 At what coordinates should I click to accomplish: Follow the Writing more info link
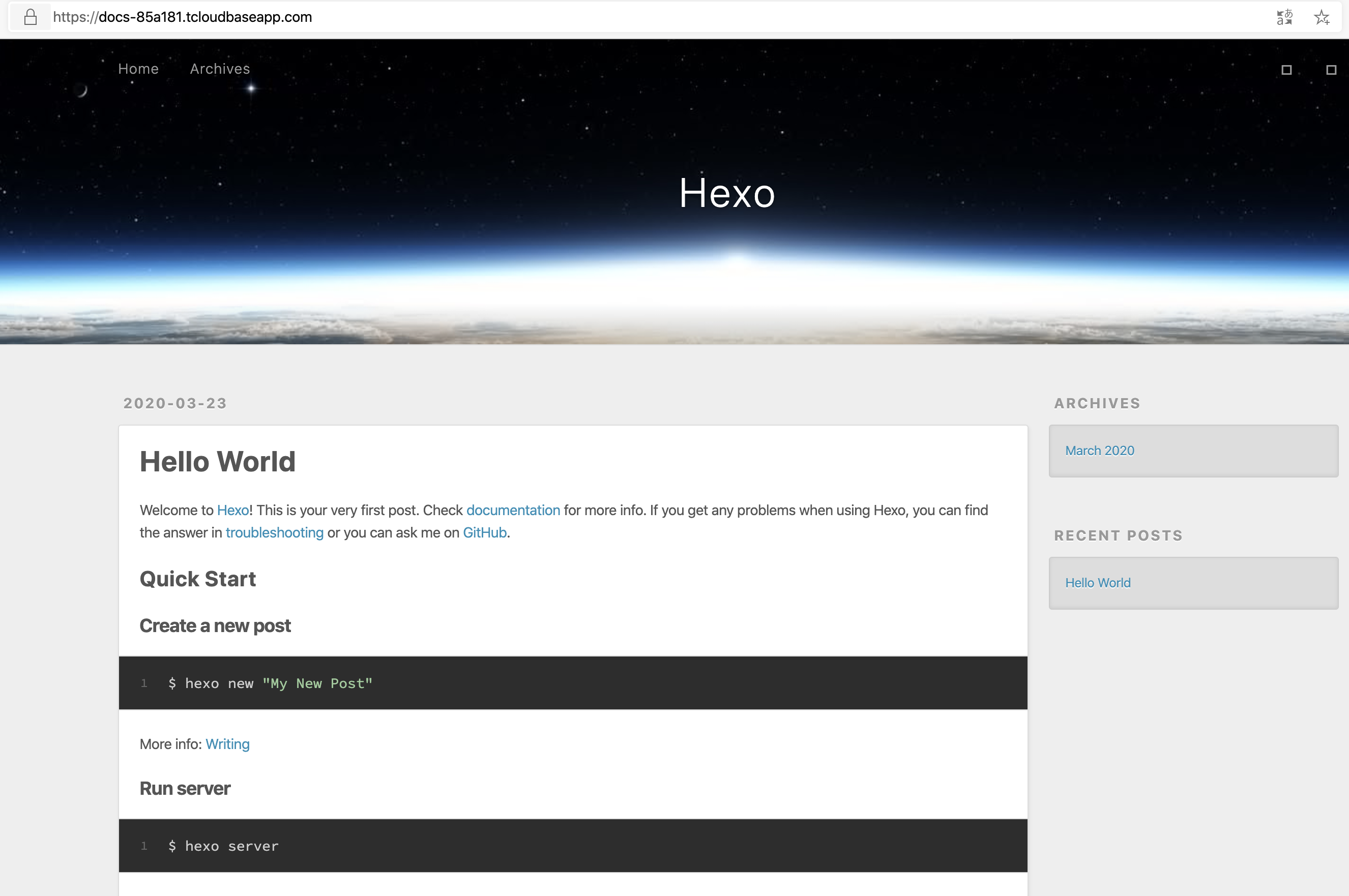click(x=227, y=744)
